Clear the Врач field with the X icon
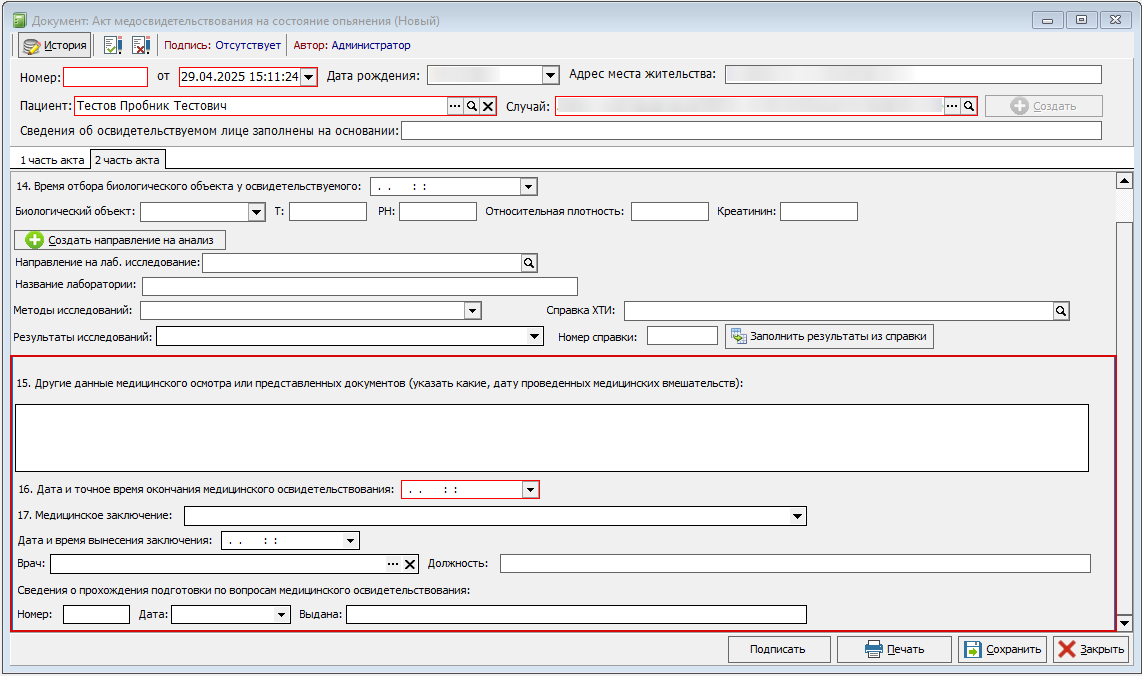This screenshot has height=676, width=1142. click(x=410, y=564)
